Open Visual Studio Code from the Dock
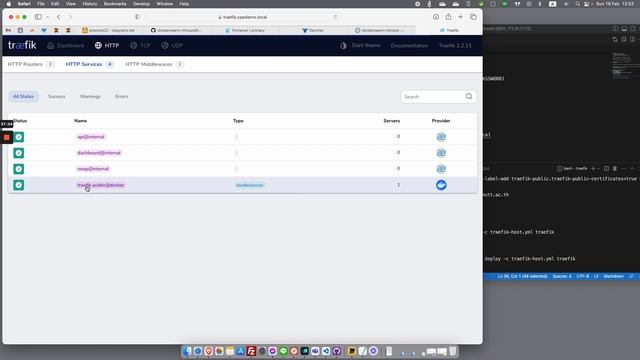The width and height of the screenshot is (640, 360). coord(326,351)
